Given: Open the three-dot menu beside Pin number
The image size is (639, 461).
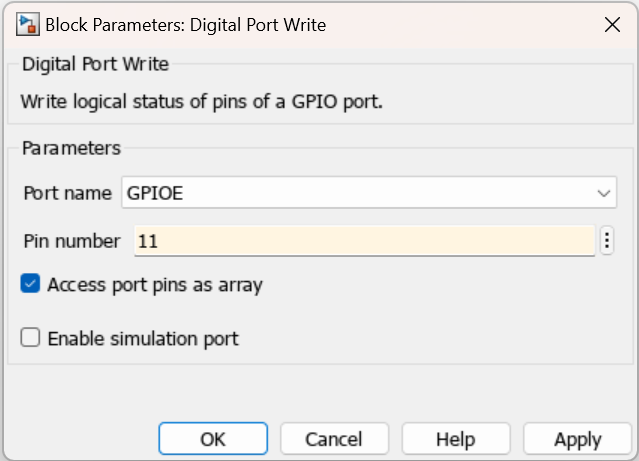Looking at the screenshot, I should (x=607, y=241).
